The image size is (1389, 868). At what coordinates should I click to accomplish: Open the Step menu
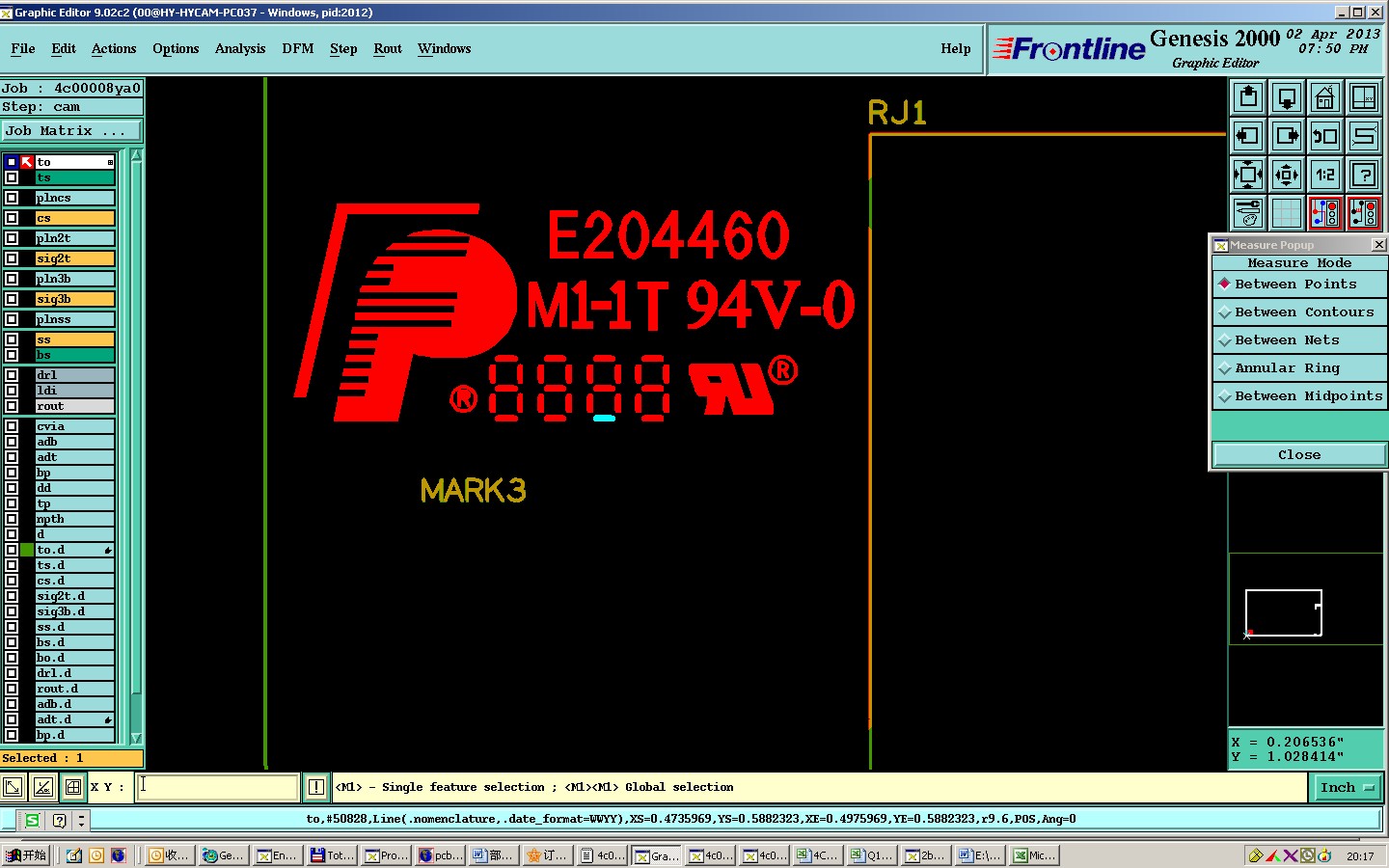point(343,49)
